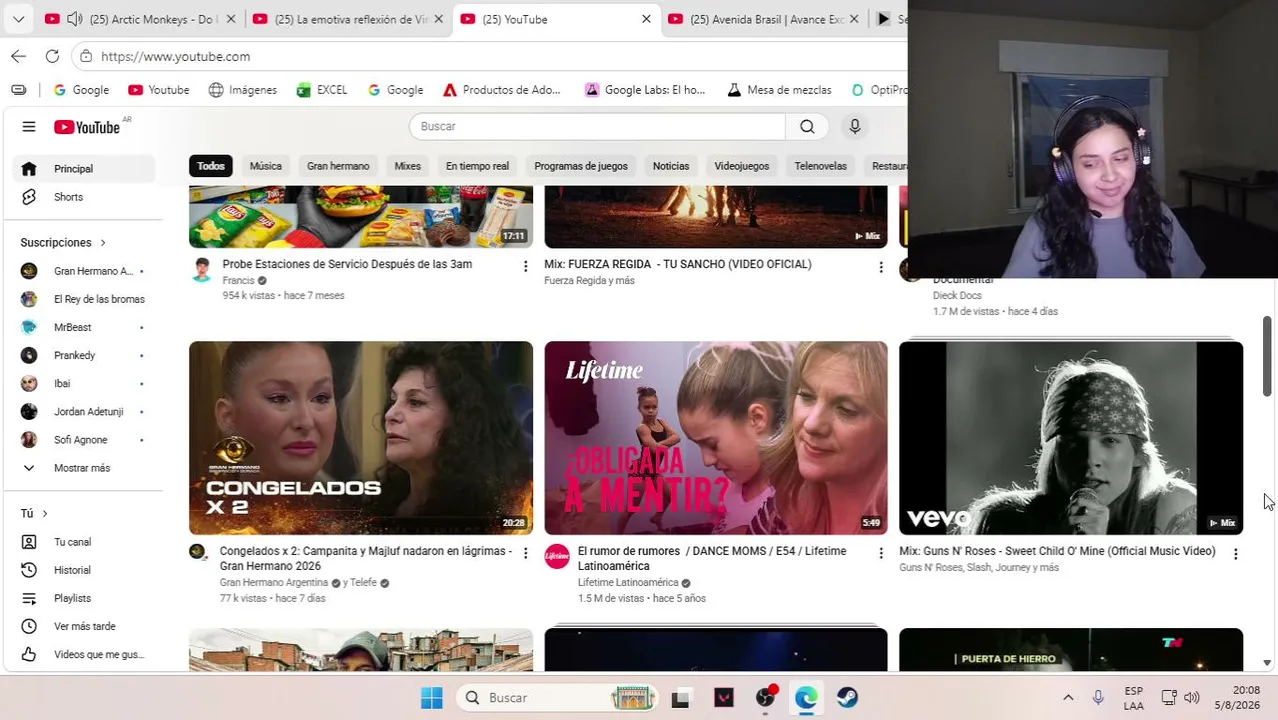Open Guns N' Roses Sweet Child thumbnail

tap(1071, 438)
